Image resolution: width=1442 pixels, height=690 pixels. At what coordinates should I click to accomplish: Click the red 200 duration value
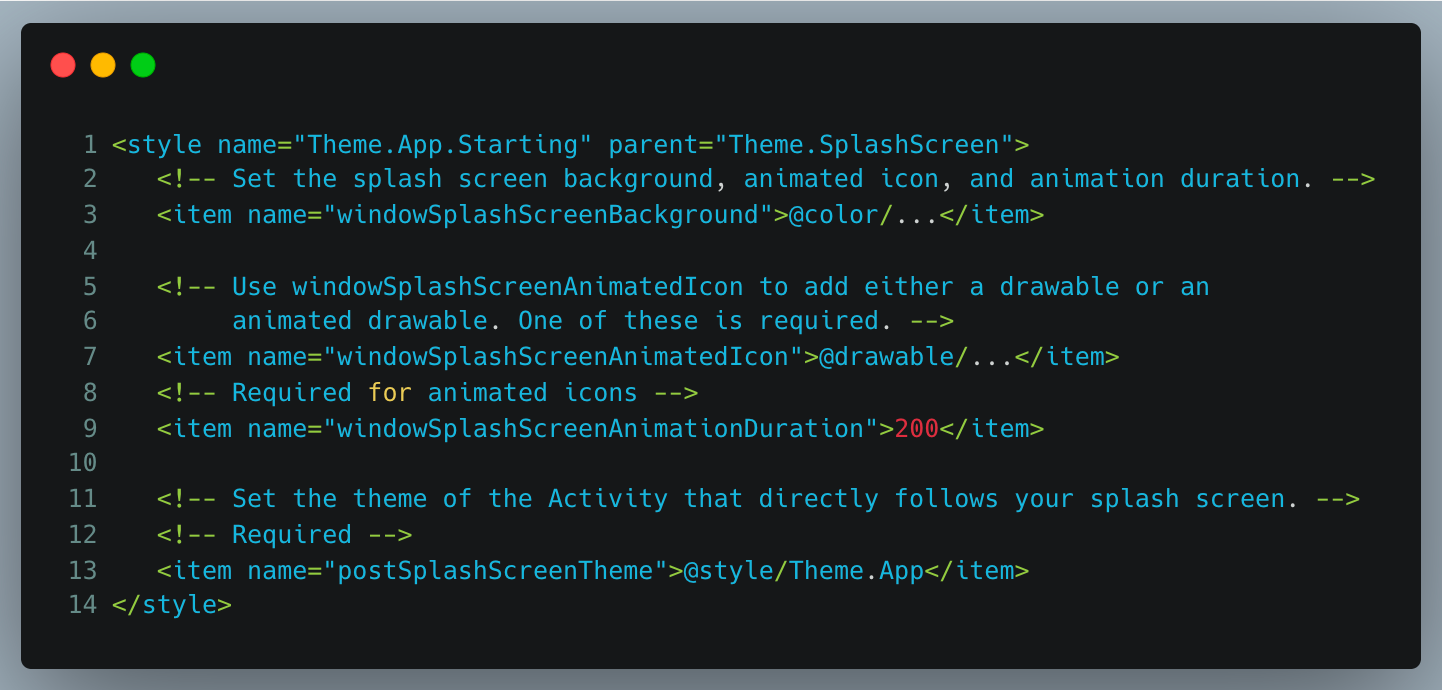917,428
